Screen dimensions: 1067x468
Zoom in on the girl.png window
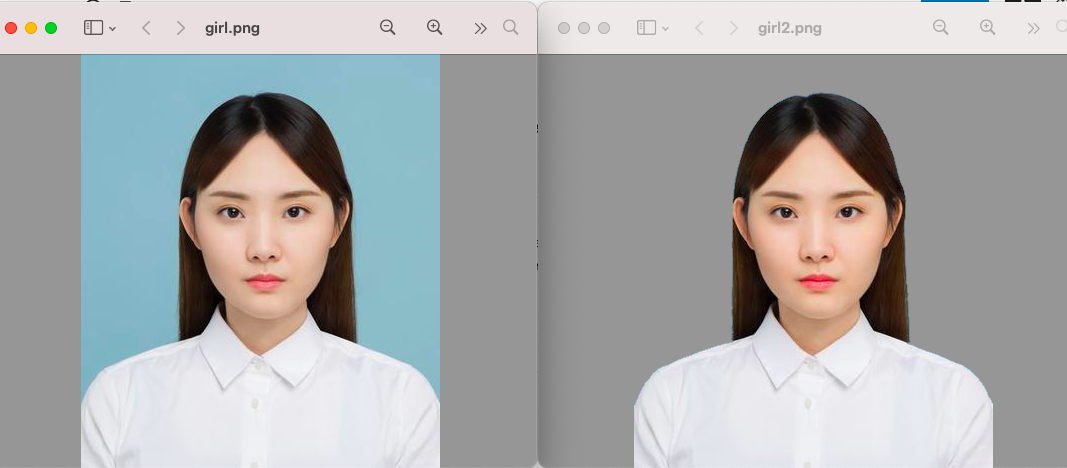click(435, 27)
